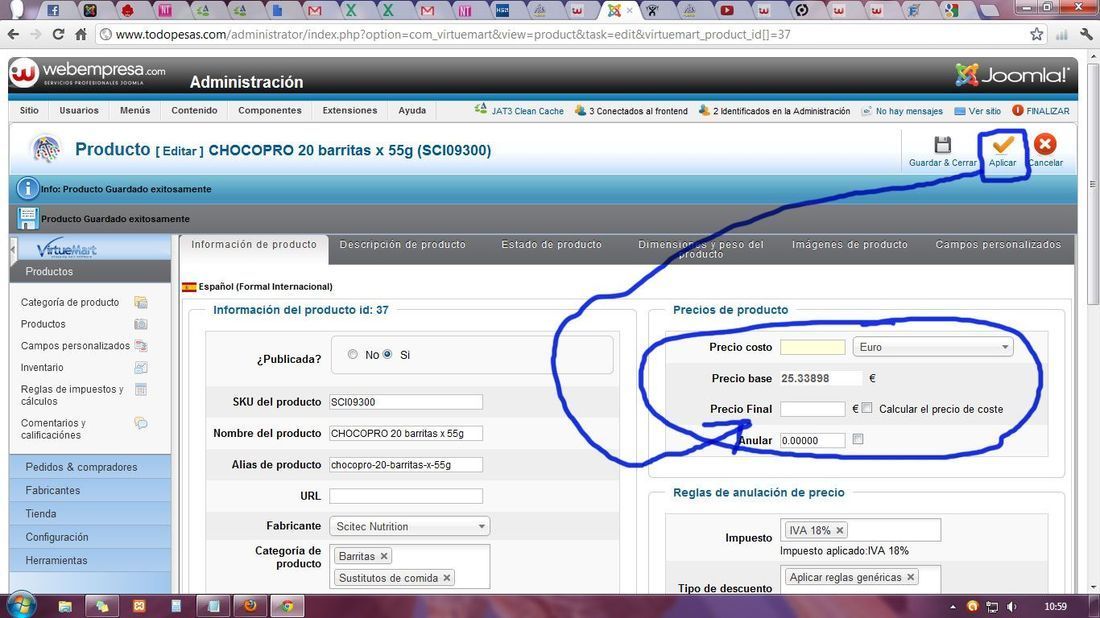Image resolution: width=1100 pixels, height=618 pixels.
Task: Click the Alias de producto field
Action: pyautogui.click(x=405, y=464)
